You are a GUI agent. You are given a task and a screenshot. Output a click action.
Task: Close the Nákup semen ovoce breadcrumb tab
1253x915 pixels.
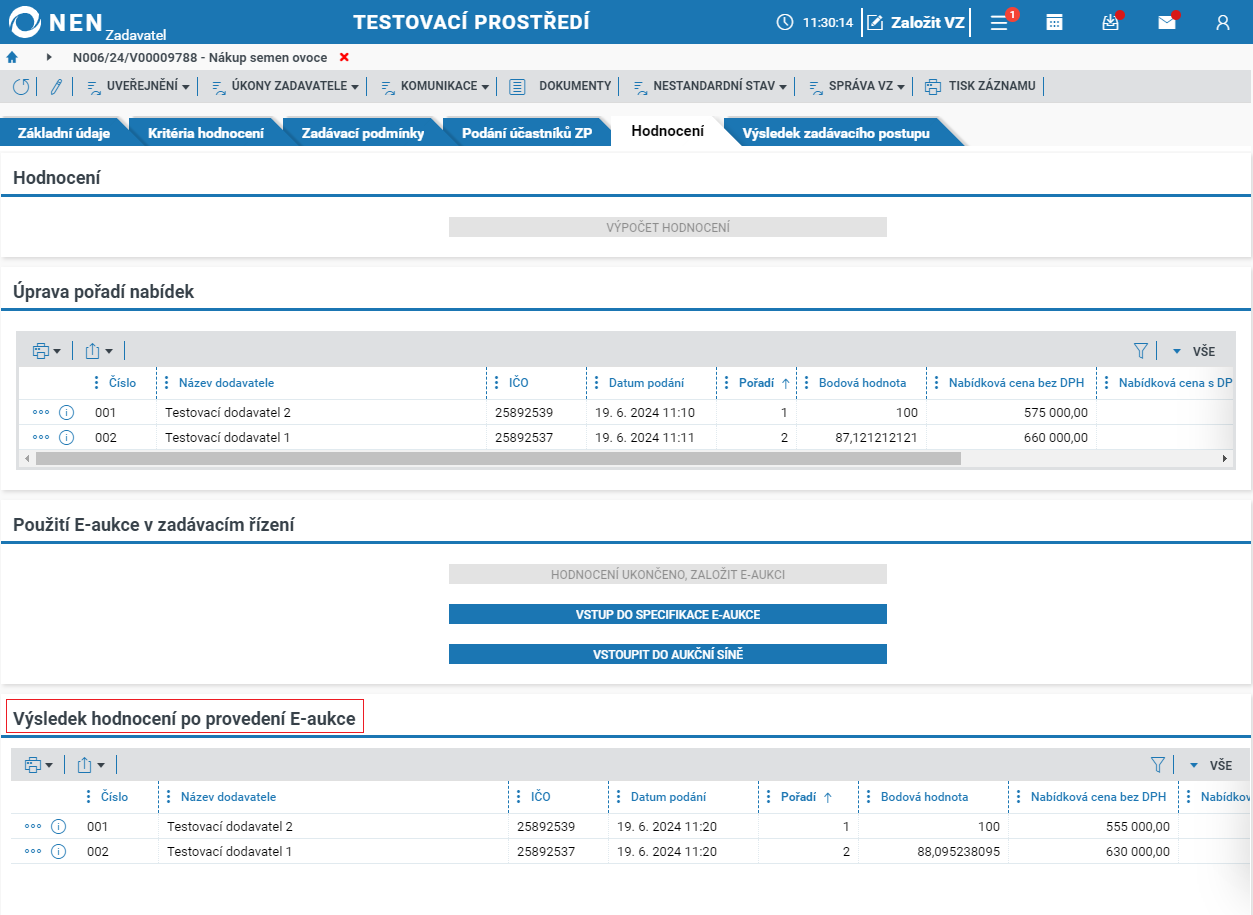point(344,58)
